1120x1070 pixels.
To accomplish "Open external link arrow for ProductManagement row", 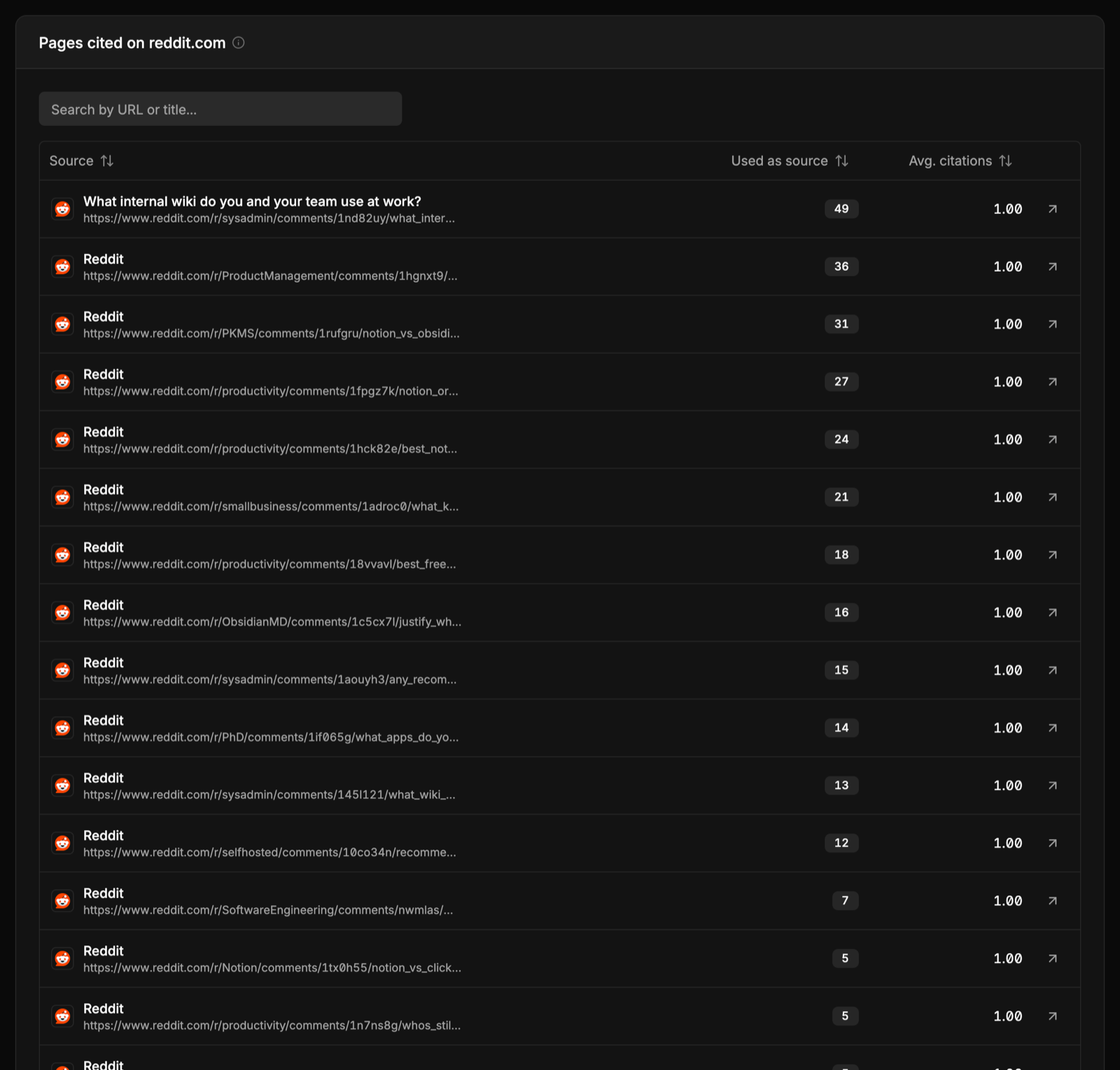I will 1052,267.
